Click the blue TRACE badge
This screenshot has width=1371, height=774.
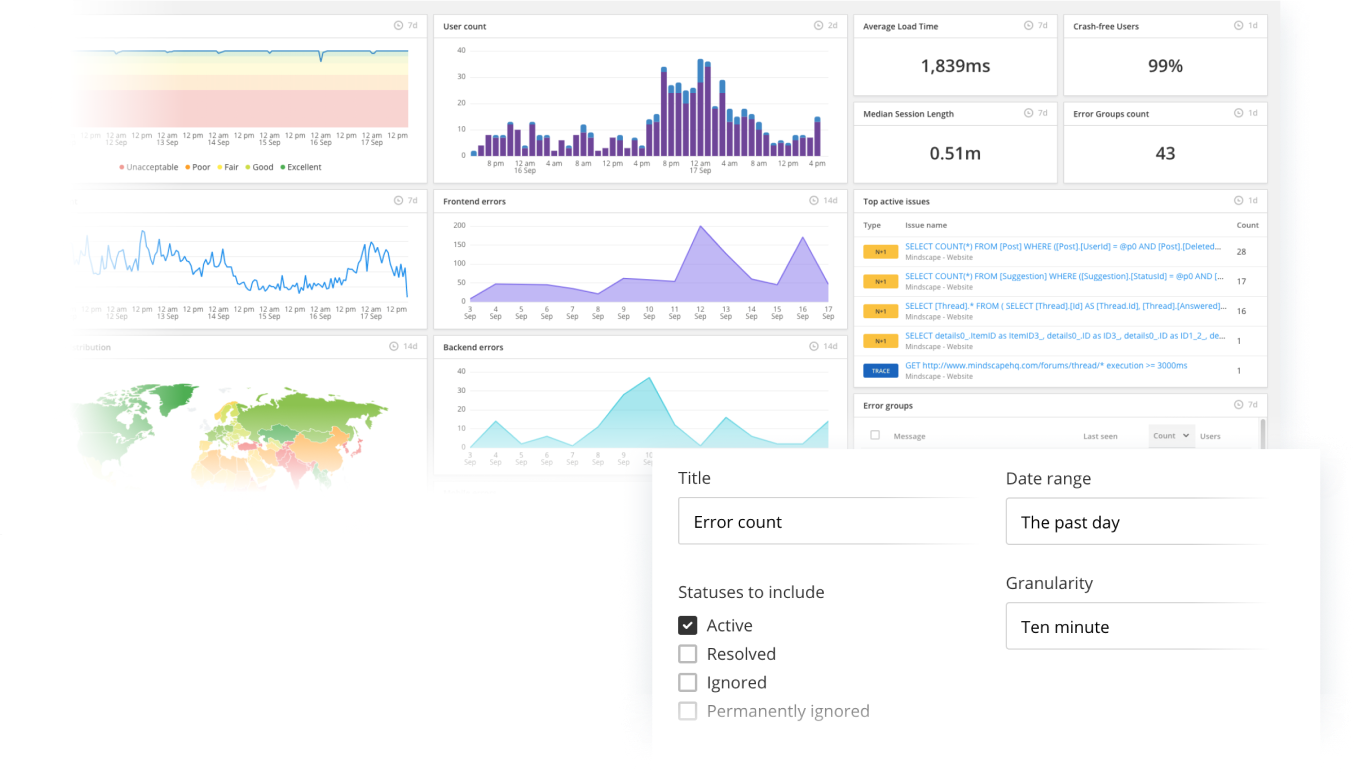(x=880, y=371)
